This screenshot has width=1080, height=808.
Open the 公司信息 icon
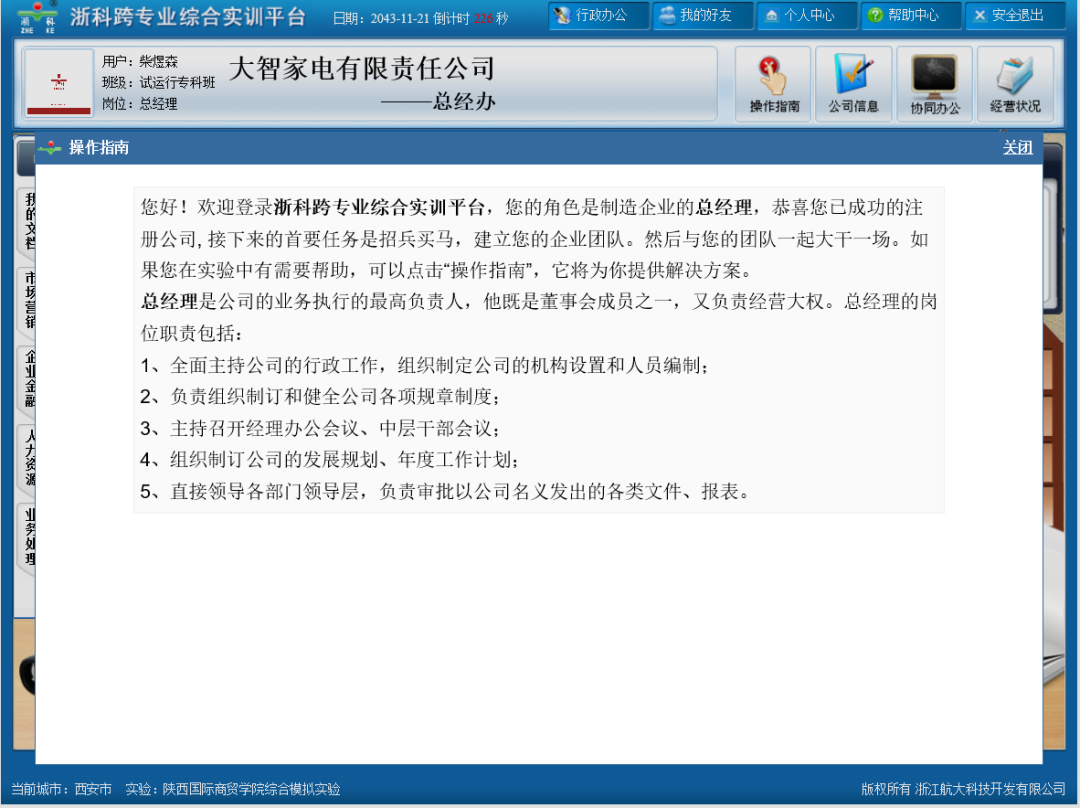click(854, 84)
